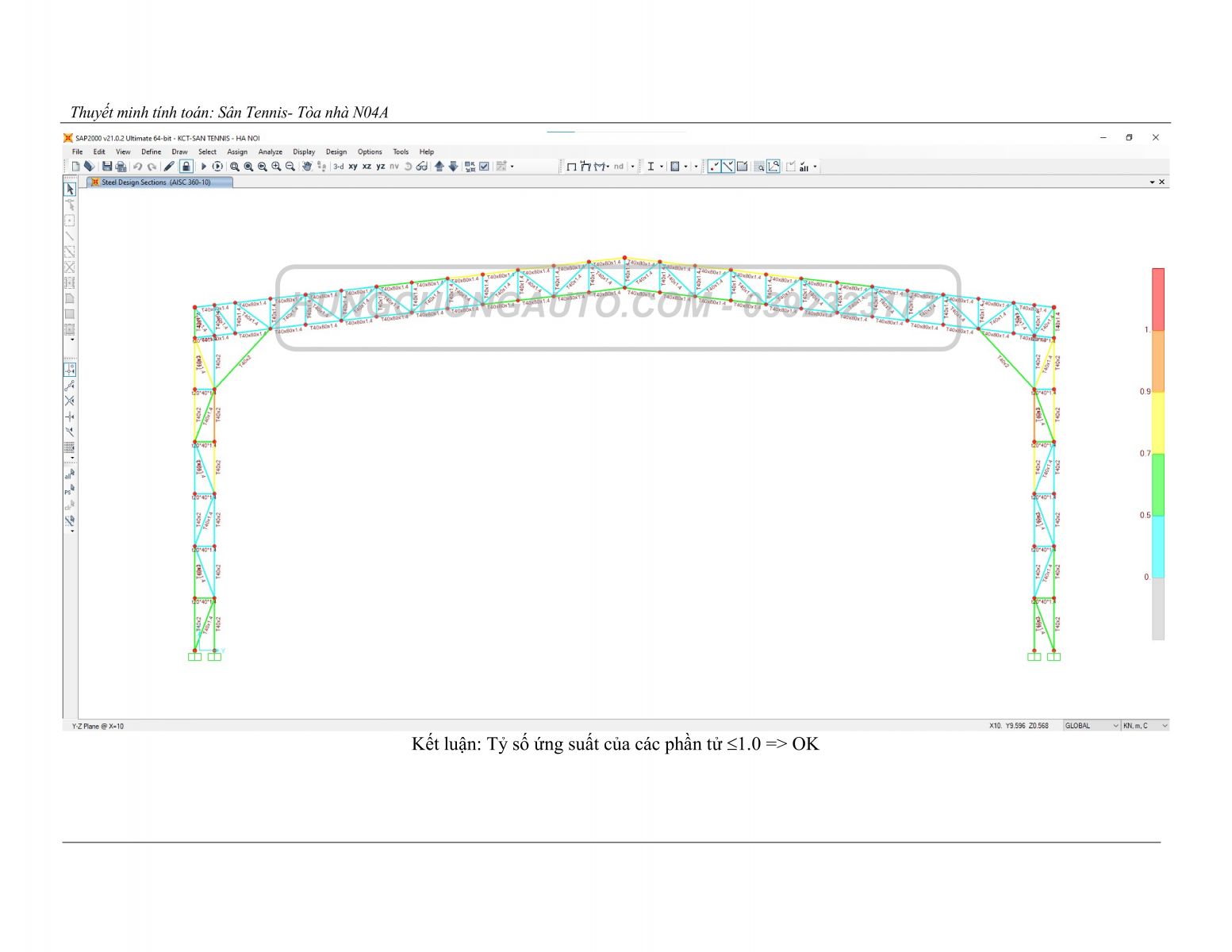Close the Steel Design Sections view pane
This screenshot has height=952, width=1232.
click(1162, 182)
